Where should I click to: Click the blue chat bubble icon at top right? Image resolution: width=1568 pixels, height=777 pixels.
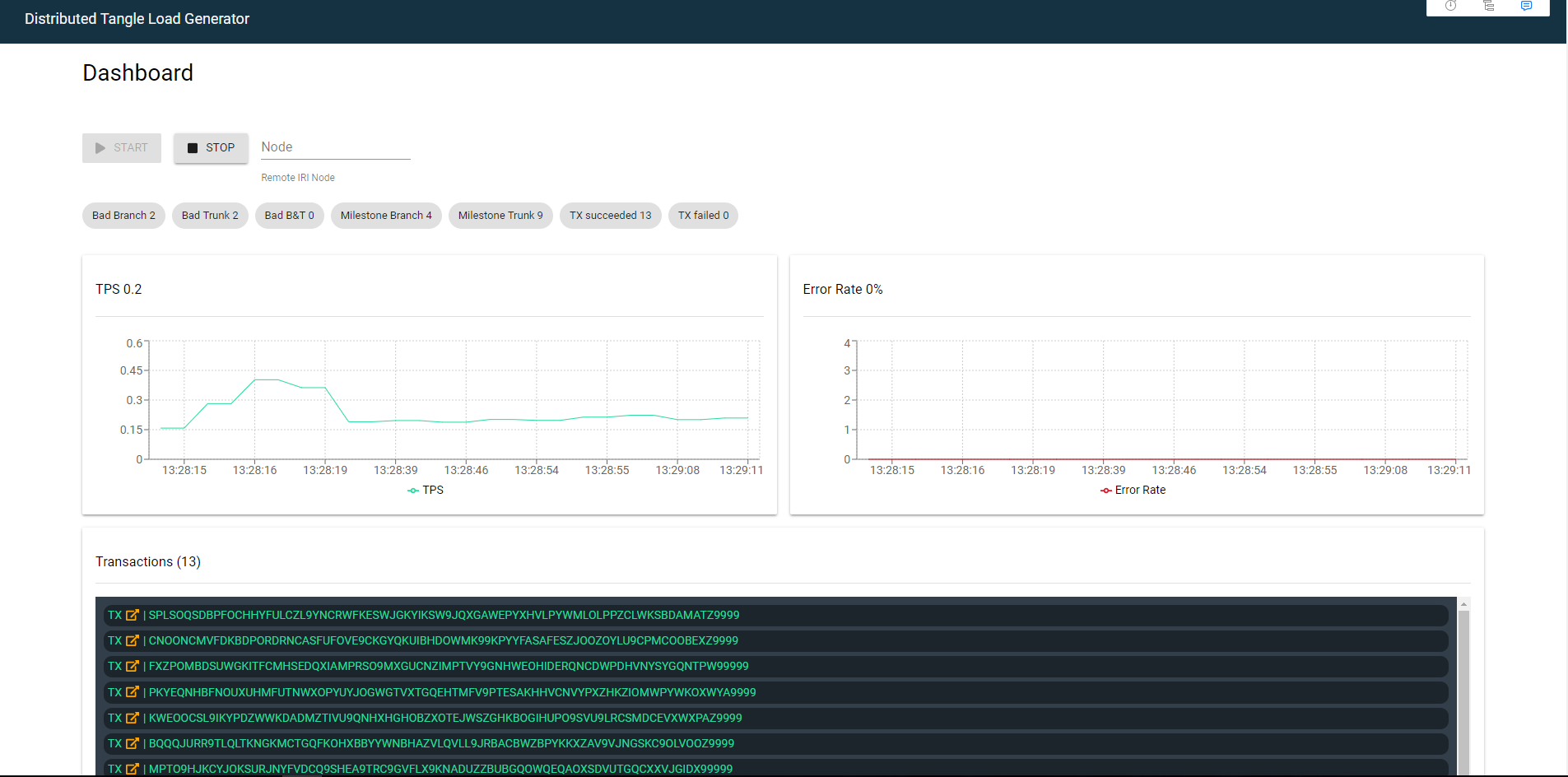1526,6
